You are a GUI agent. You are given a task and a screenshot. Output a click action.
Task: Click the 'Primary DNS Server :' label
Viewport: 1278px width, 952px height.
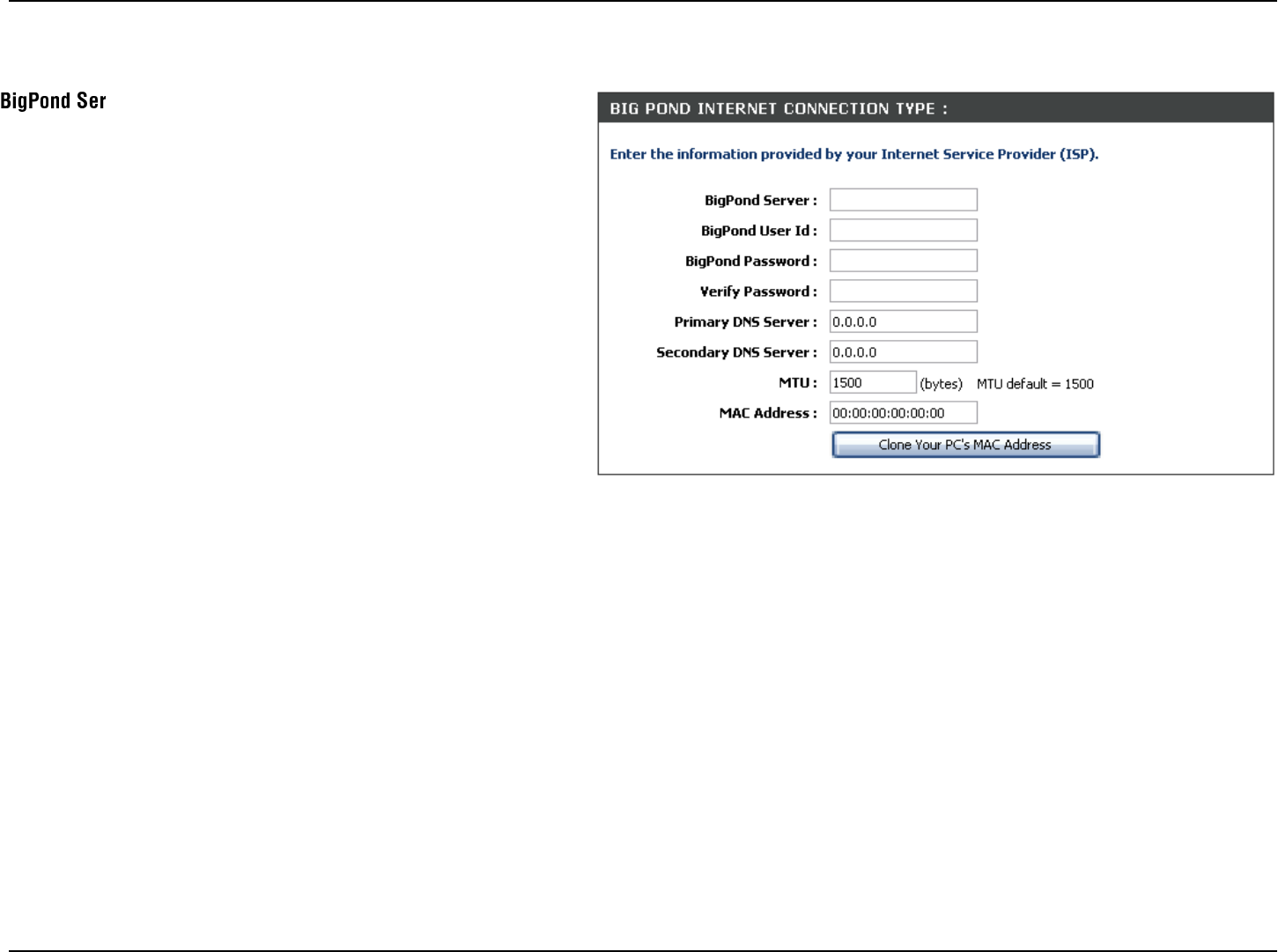(746, 322)
